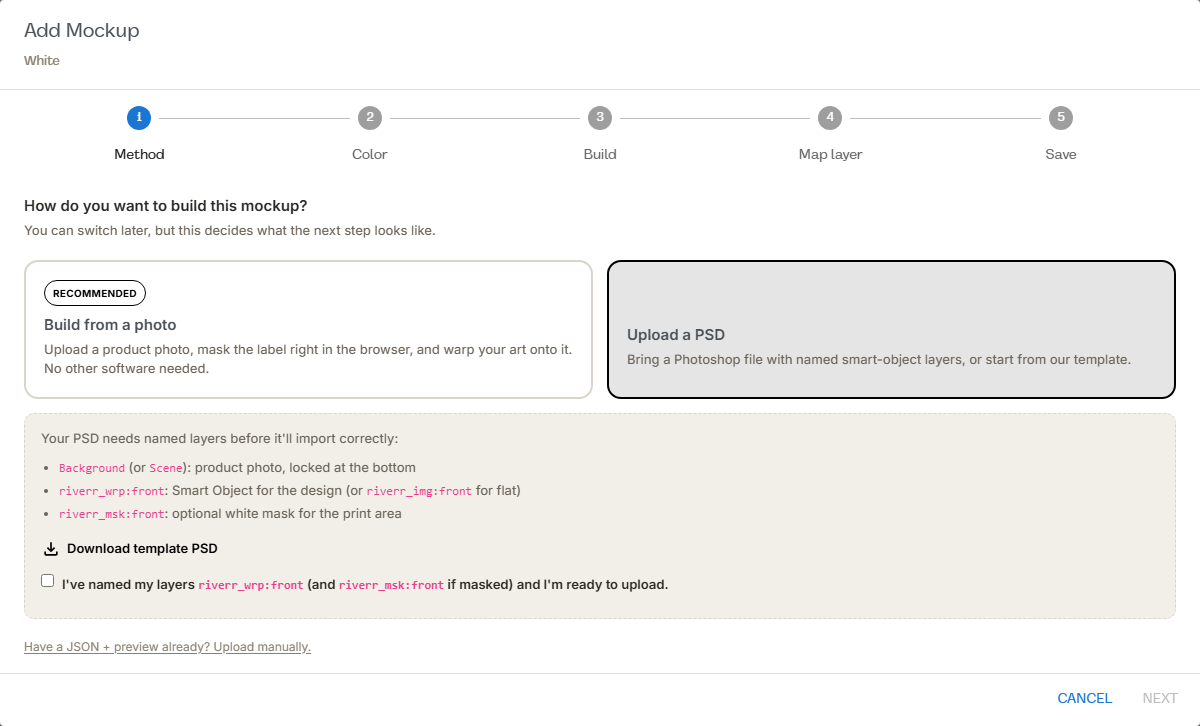Screen dimensions: 1200x726
Task: Select step 4 Map layer circle
Action: pyautogui.click(x=830, y=118)
